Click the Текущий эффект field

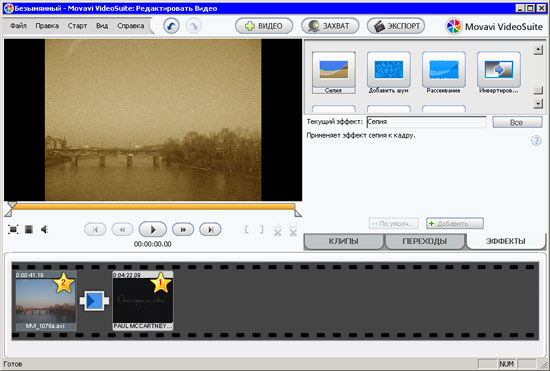[x=426, y=122]
